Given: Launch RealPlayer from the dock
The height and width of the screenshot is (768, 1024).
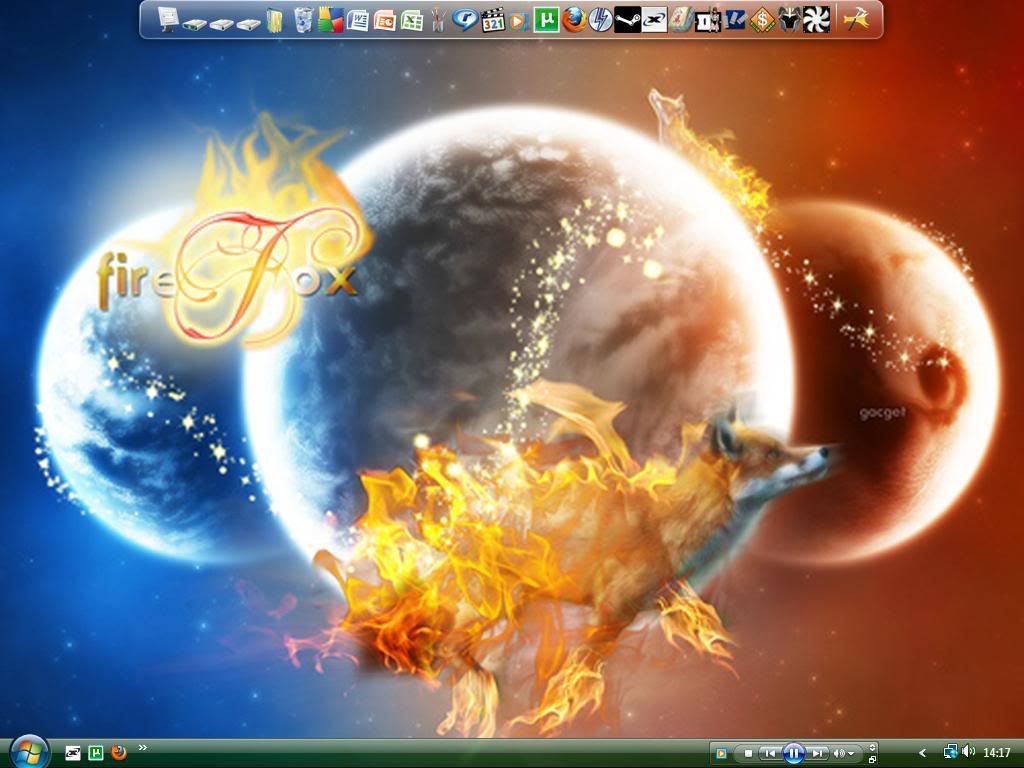Looking at the screenshot, I should tap(465, 20).
